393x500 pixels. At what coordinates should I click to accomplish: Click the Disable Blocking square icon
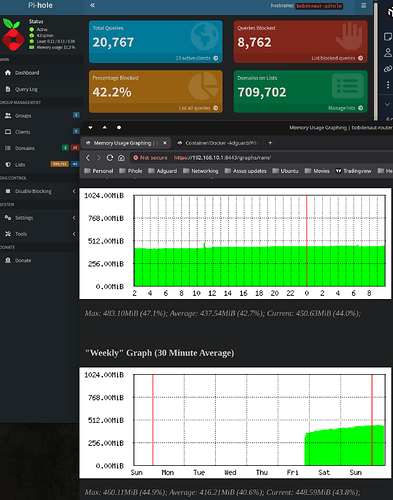tap(8, 191)
